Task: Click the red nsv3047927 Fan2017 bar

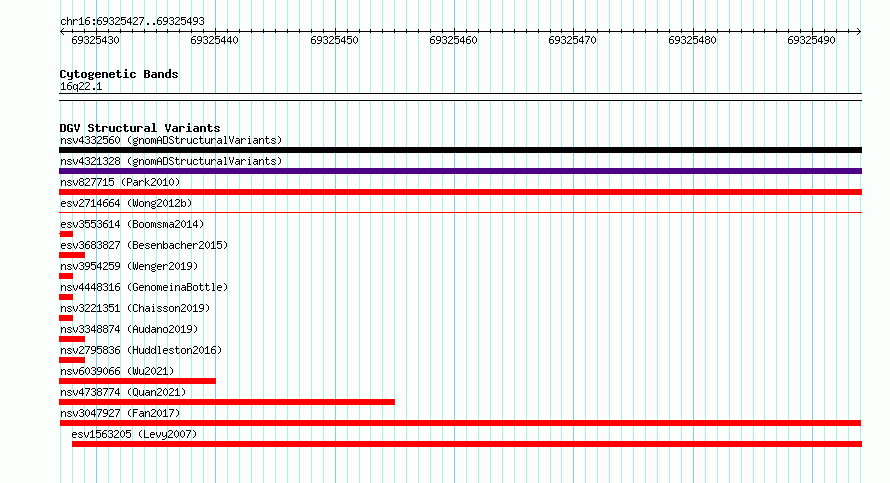Action: 460,423
